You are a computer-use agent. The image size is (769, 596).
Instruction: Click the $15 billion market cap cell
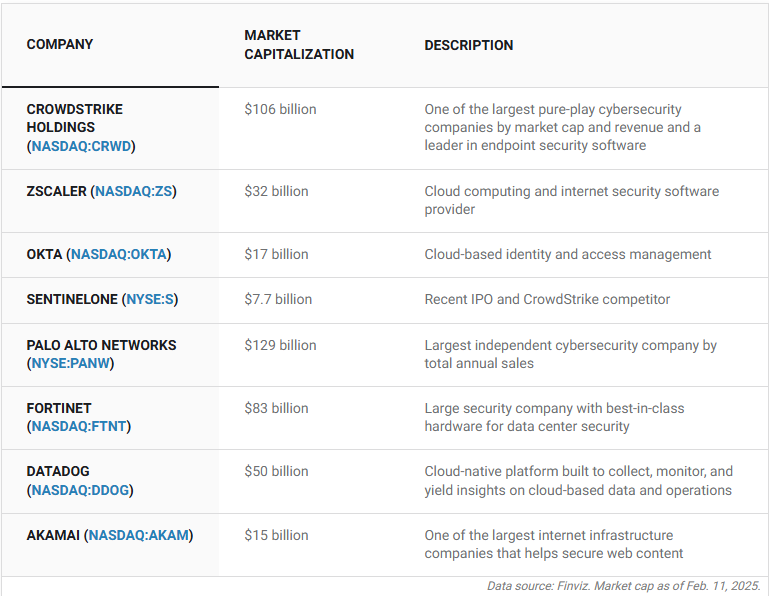pyautogui.click(x=277, y=535)
